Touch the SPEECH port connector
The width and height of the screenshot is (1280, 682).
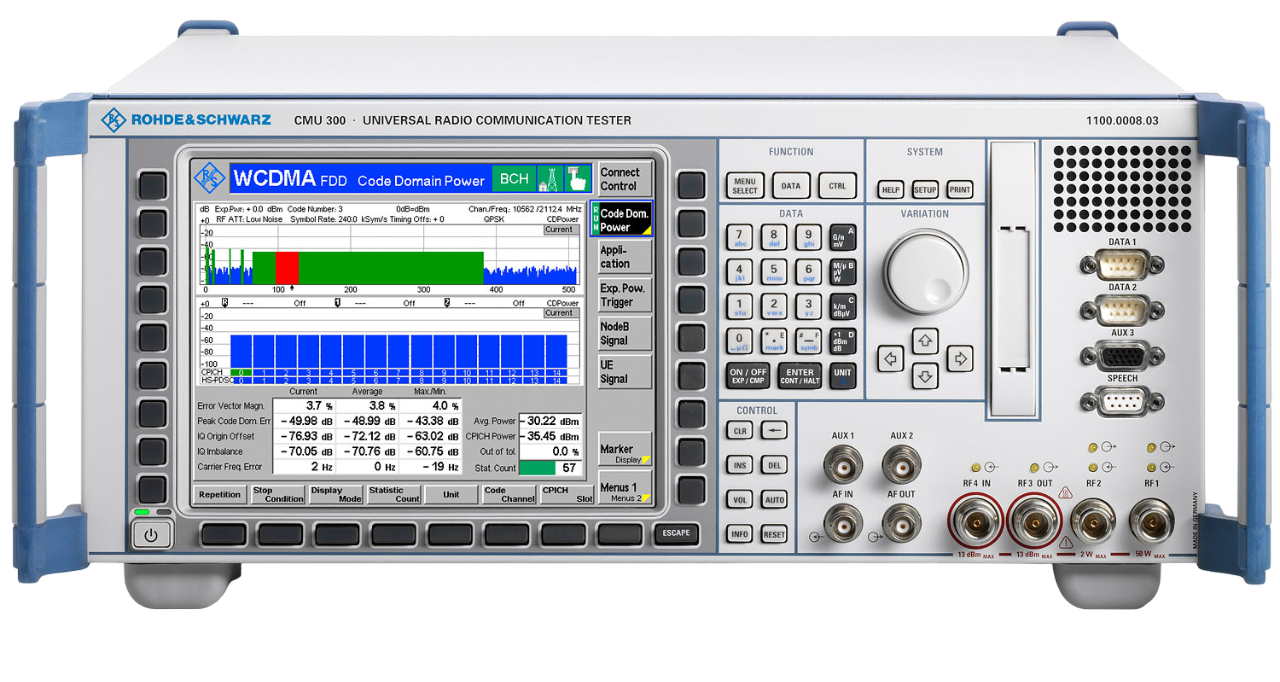(1122, 402)
